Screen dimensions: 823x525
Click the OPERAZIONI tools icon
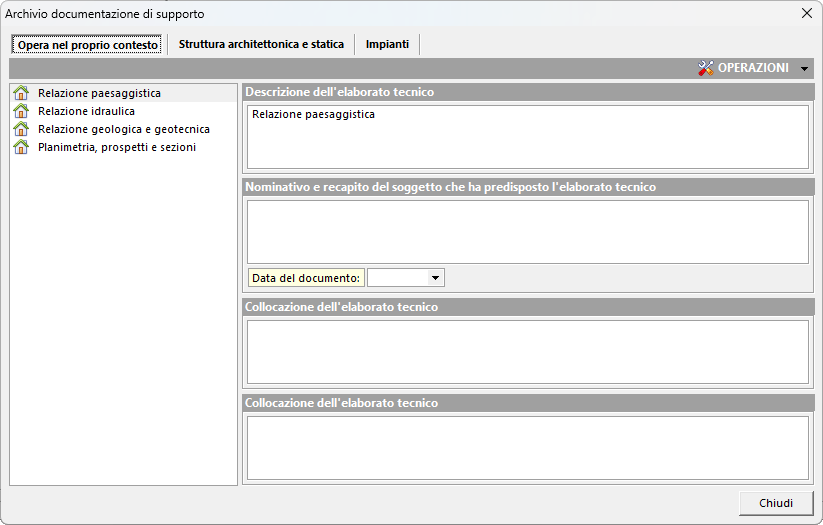pos(706,68)
